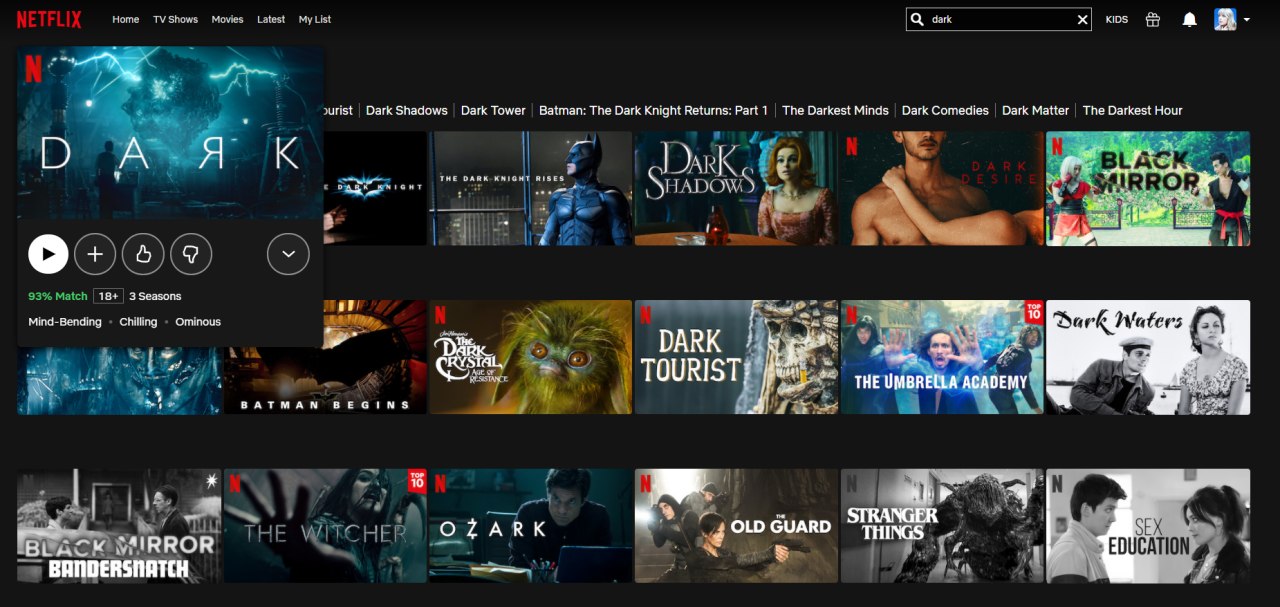1280x607 pixels.
Task: Open The Dark Crystal thumbnail
Action: coord(530,357)
